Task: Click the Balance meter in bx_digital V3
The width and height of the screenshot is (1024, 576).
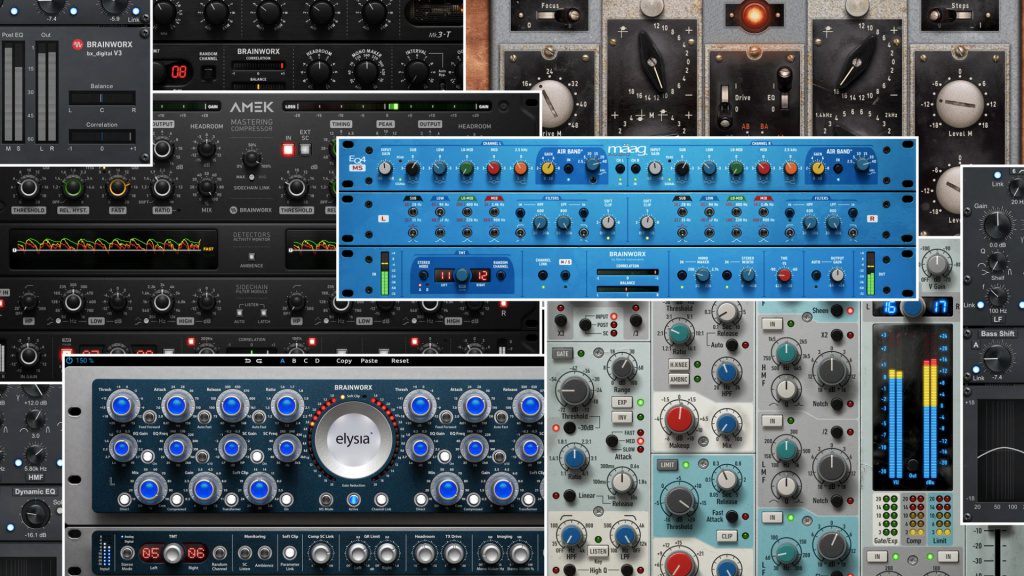Action: pyautogui.click(x=102, y=98)
